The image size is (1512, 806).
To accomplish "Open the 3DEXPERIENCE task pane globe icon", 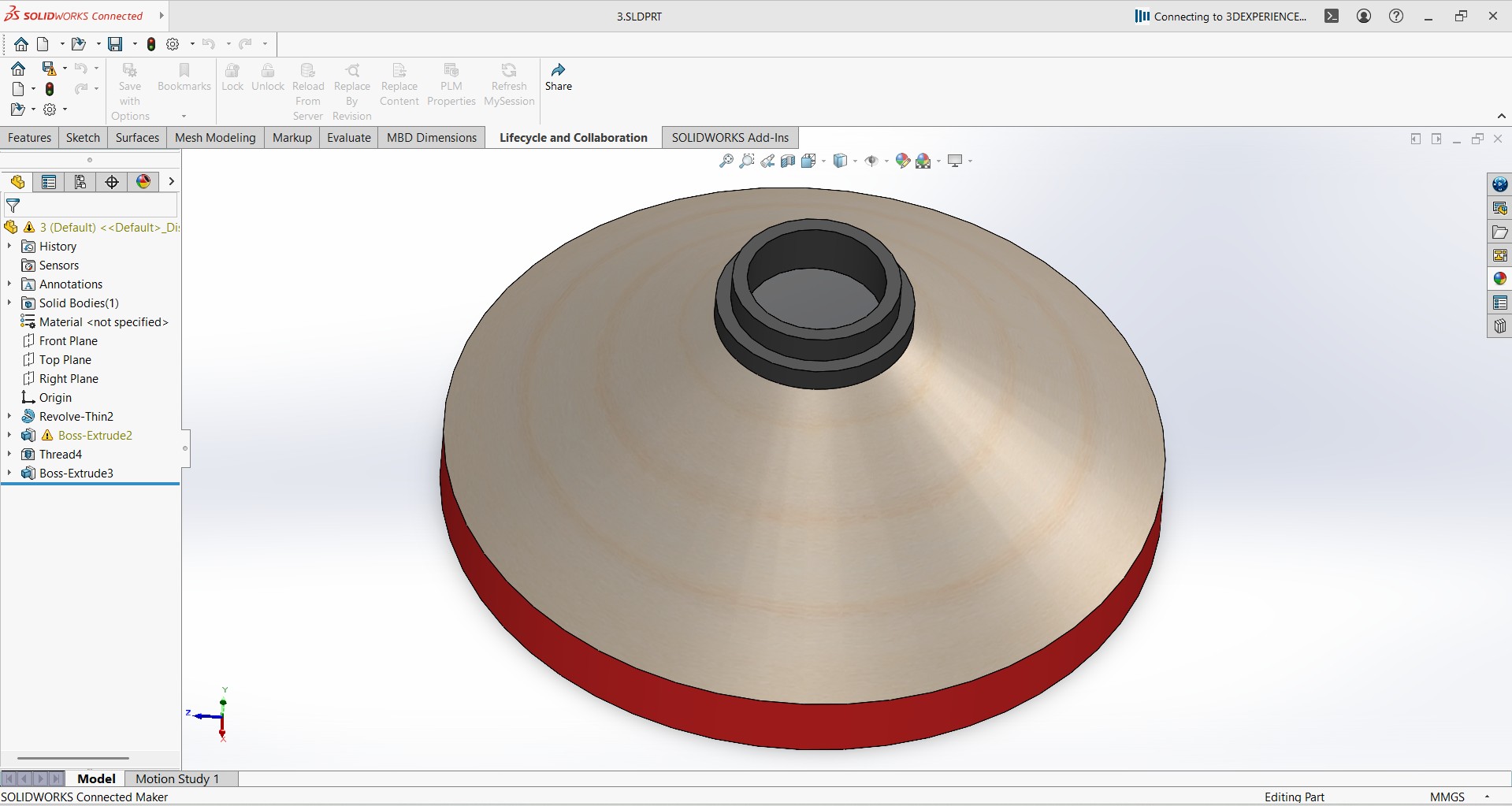I will pos(1499,184).
